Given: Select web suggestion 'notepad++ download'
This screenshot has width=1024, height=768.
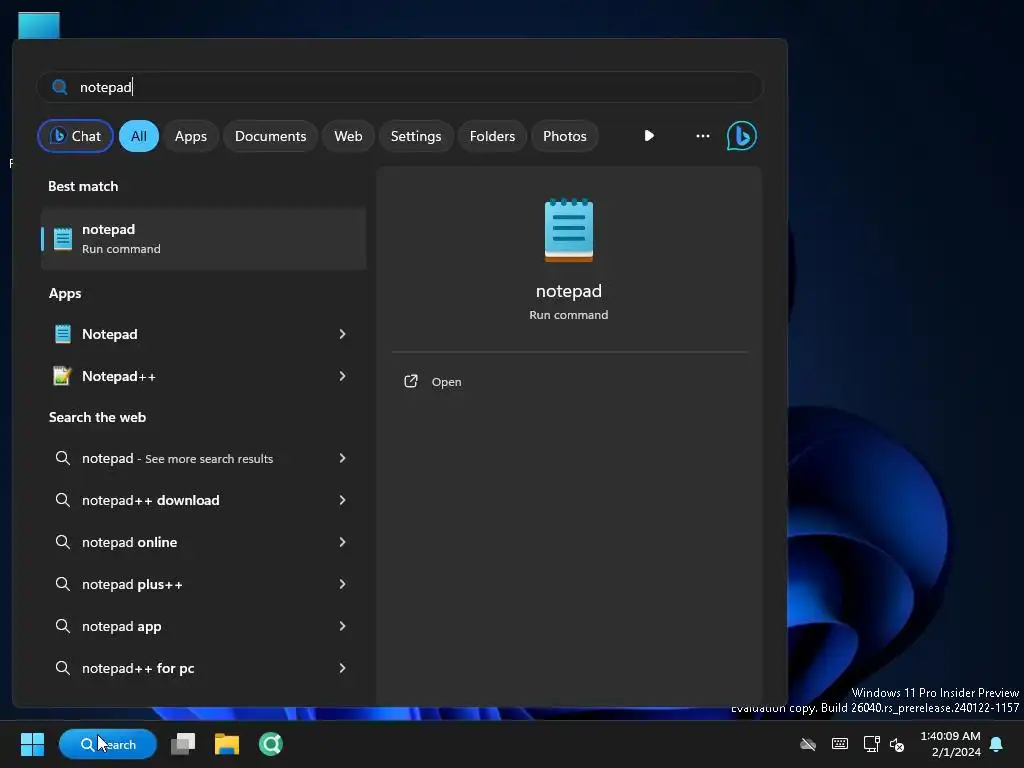Looking at the screenshot, I should coord(203,500).
